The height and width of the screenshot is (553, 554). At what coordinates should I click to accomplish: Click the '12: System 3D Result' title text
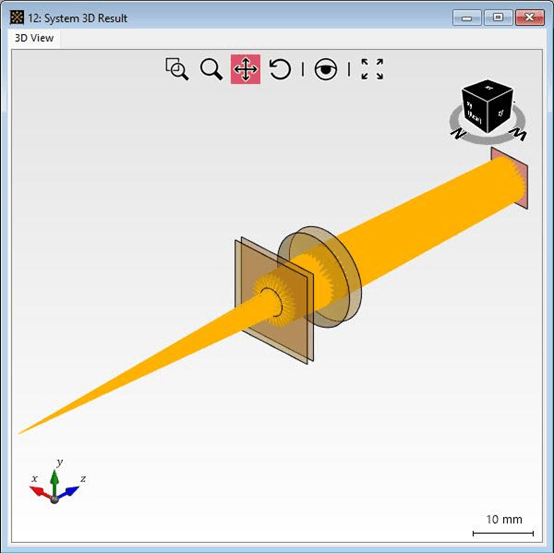(x=78, y=18)
